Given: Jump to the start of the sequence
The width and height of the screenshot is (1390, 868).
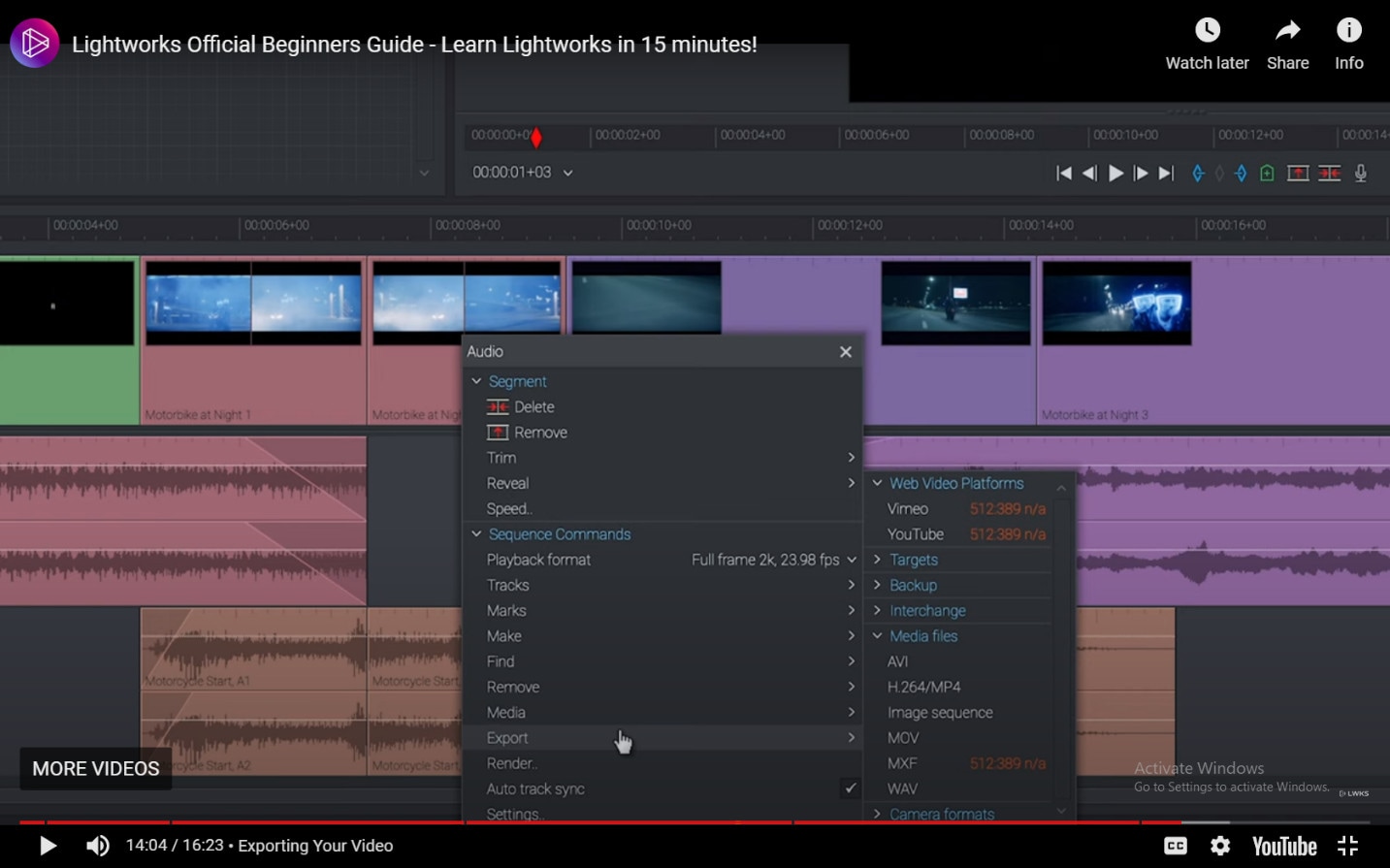Looking at the screenshot, I should pos(1064,174).
